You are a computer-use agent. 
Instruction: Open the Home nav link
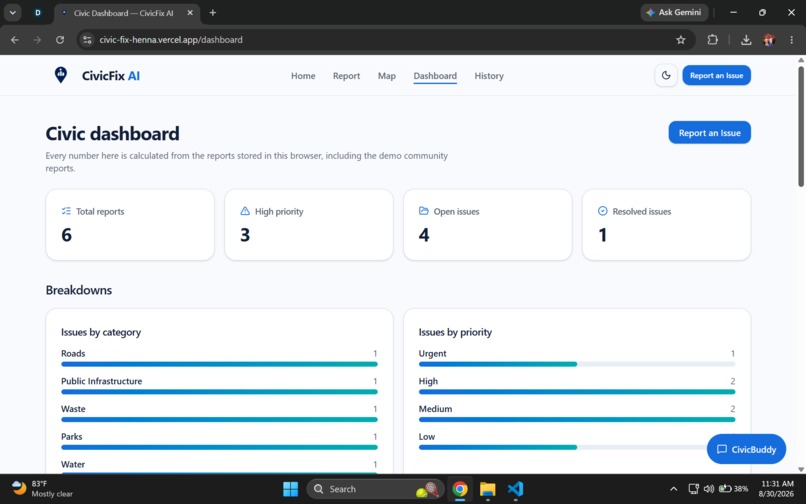point(303,76)
